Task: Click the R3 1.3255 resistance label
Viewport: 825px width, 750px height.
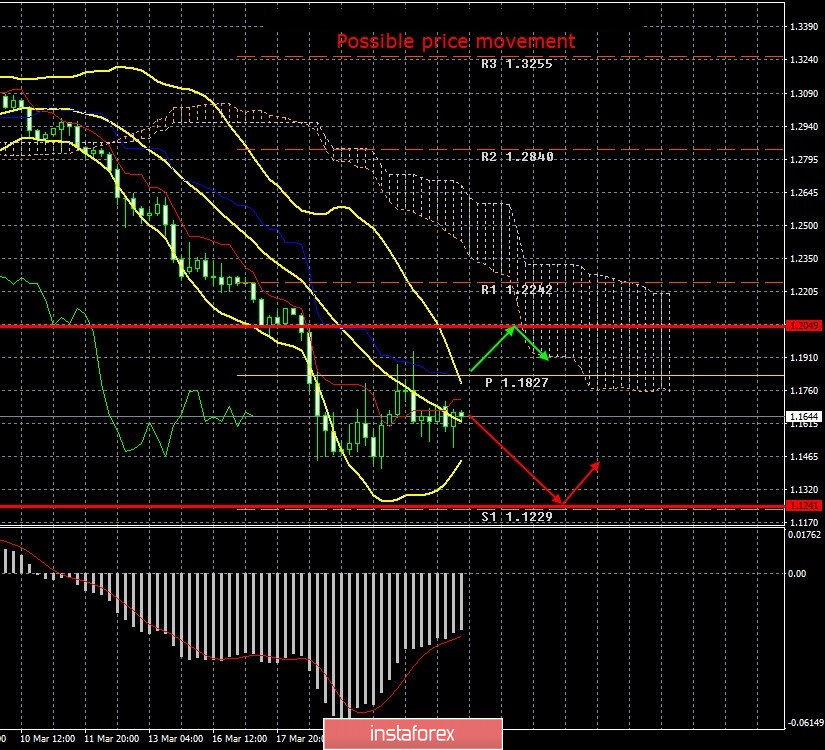Action: (x=517, y=64)
